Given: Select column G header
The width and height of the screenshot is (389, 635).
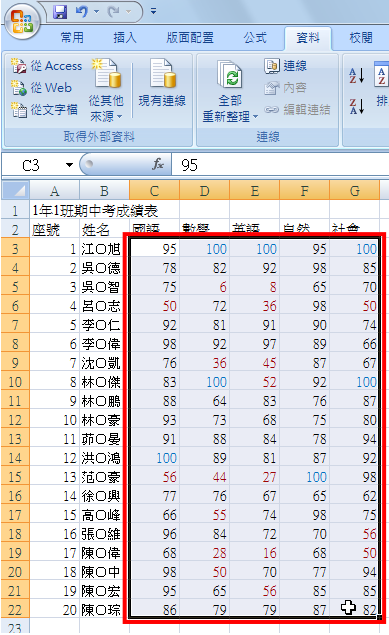Looking at the screenshot, I should (x=355, y=190).
